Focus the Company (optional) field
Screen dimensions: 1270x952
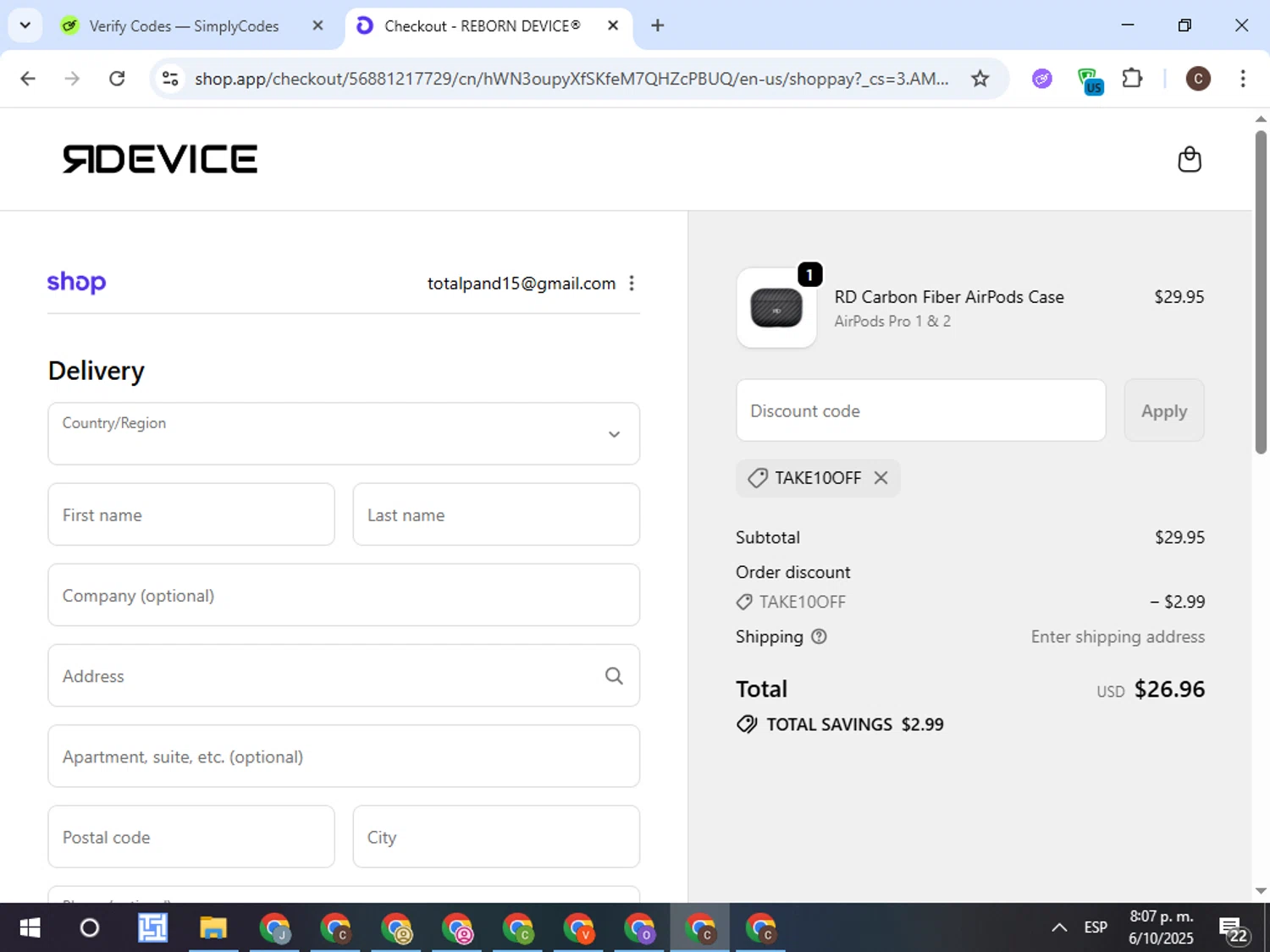pyautogui.click(x=344, y=595)
